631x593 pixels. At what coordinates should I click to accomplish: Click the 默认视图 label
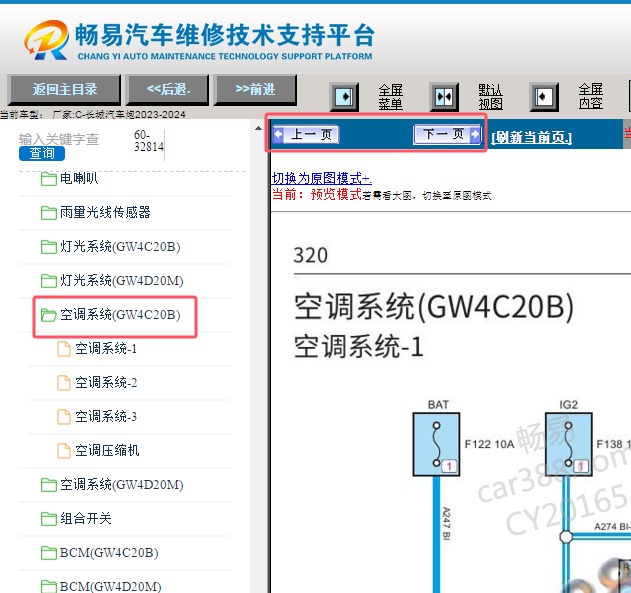click(490, 97)
